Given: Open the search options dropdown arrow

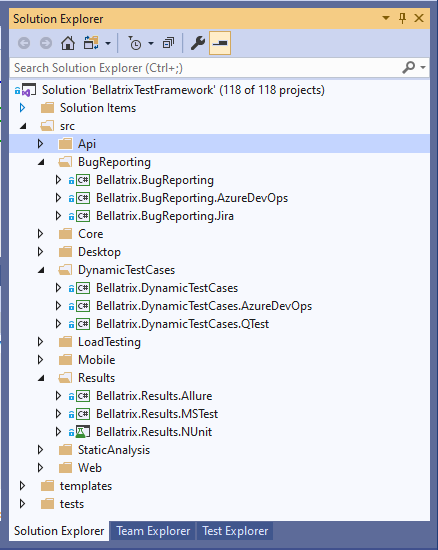Looking at the screenshot, I should [x=423, y=67].
